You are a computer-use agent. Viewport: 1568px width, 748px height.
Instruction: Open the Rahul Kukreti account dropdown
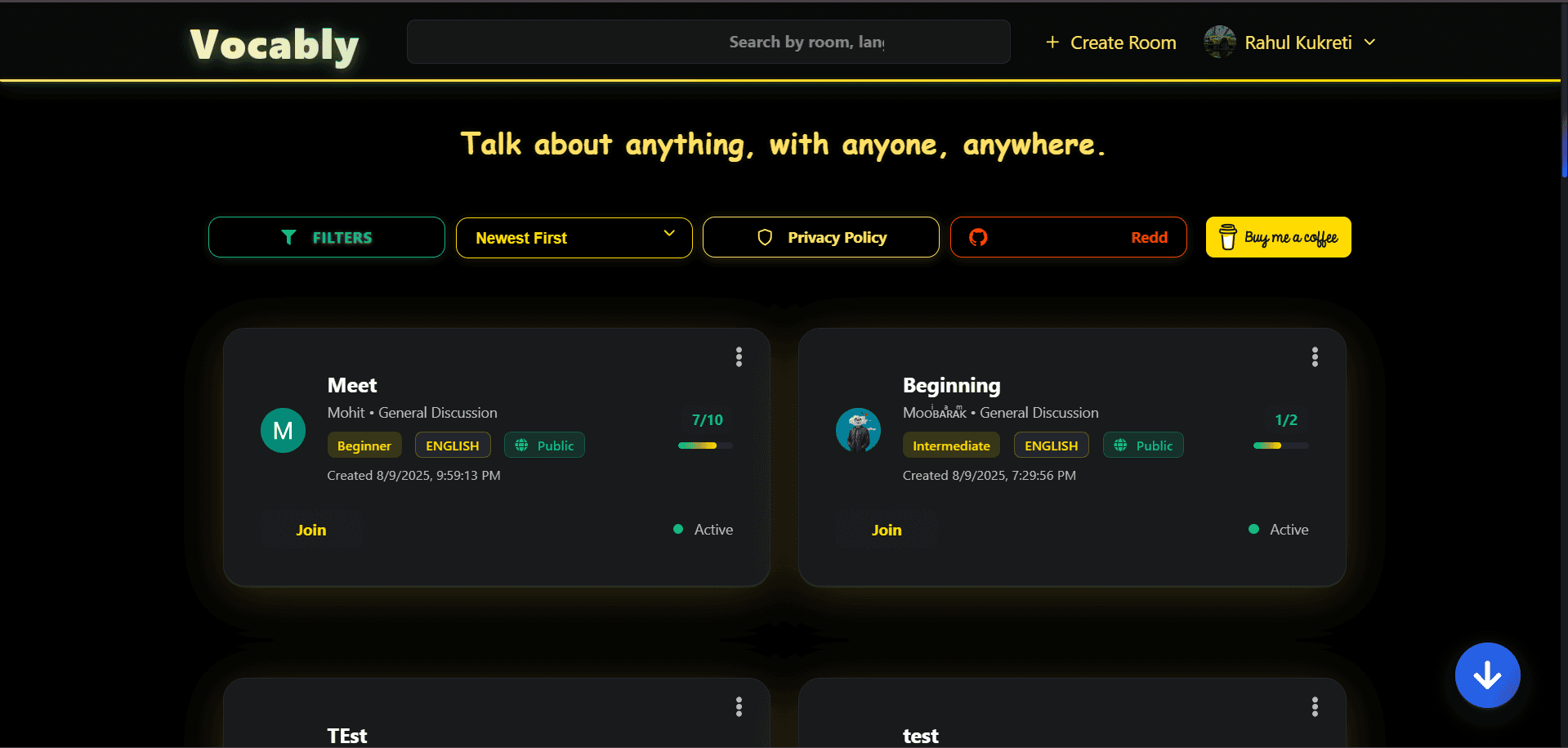click(x=1297, y=43)
